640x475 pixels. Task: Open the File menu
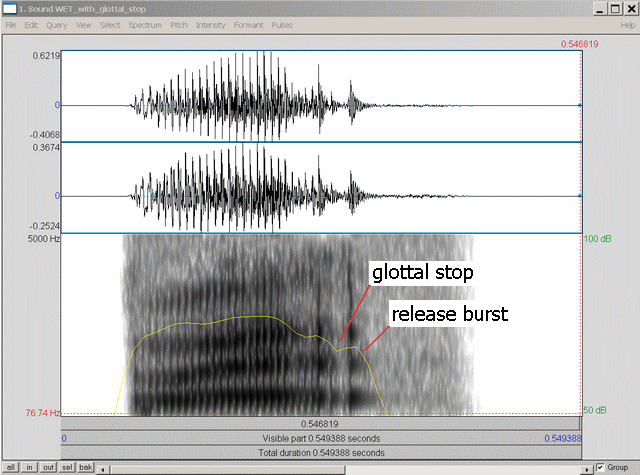pyautogui.click(x=11, y=24)
